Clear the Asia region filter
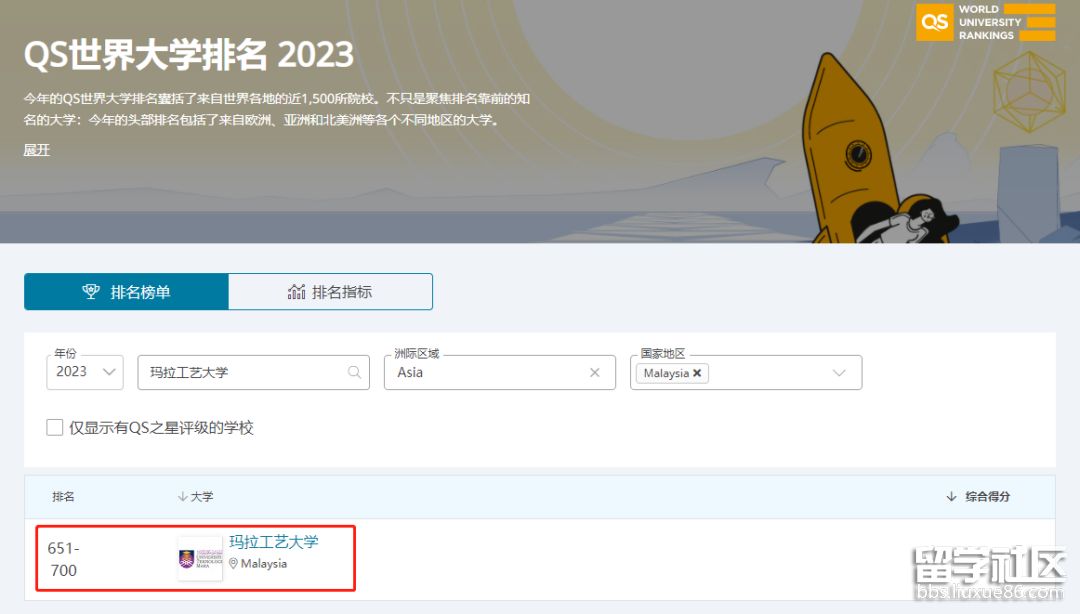The height and width of the screenshot is (614, 1080). (x=594, y=372)
